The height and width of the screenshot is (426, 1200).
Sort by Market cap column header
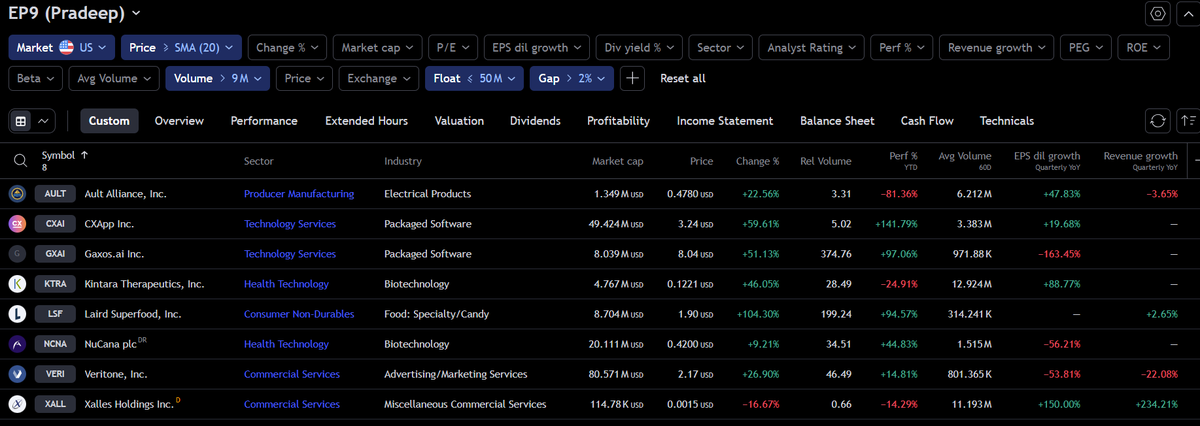tap(617, 161)
